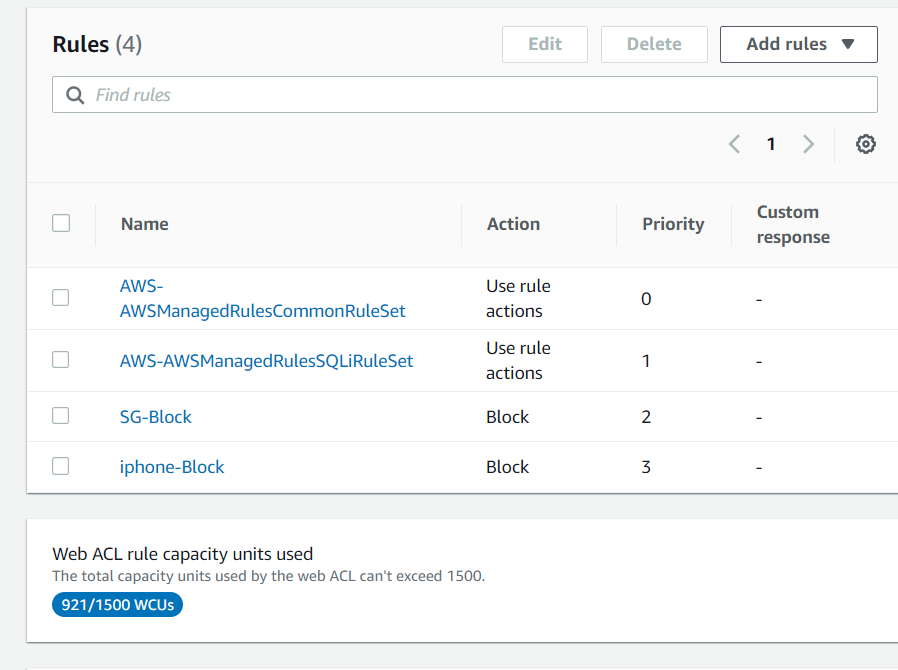Check the AWSManagedRulesSQLiRuleSet row checkbox
898x670 pixels.
coord(61,359)
